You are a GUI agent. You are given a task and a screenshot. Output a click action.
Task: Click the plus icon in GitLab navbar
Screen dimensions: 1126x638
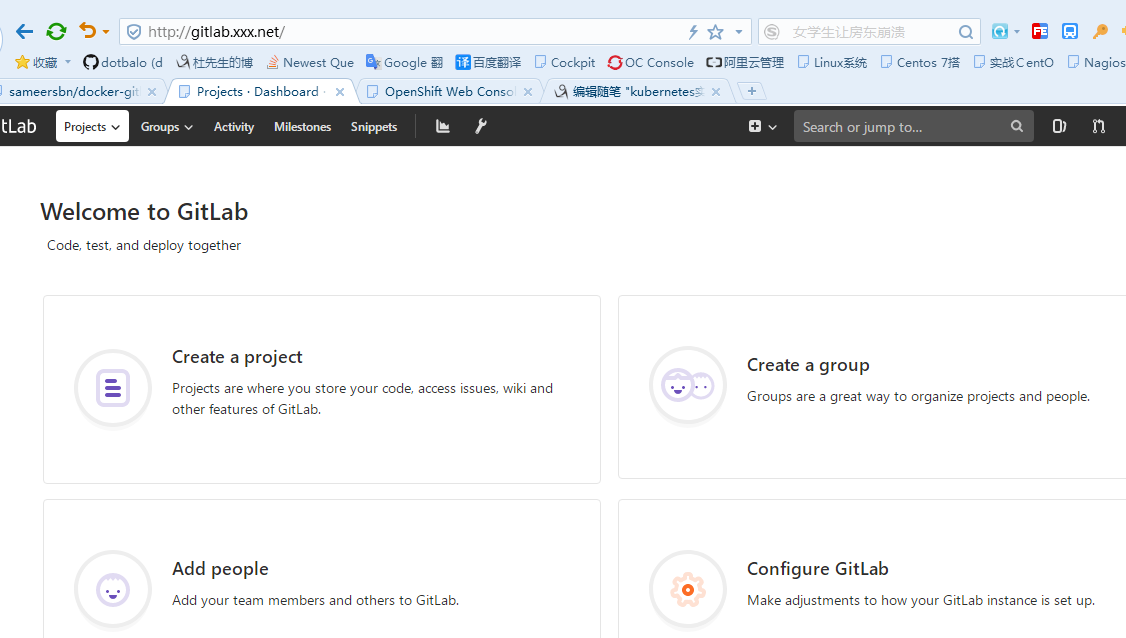pyautogui.click(x=762, y=126)
